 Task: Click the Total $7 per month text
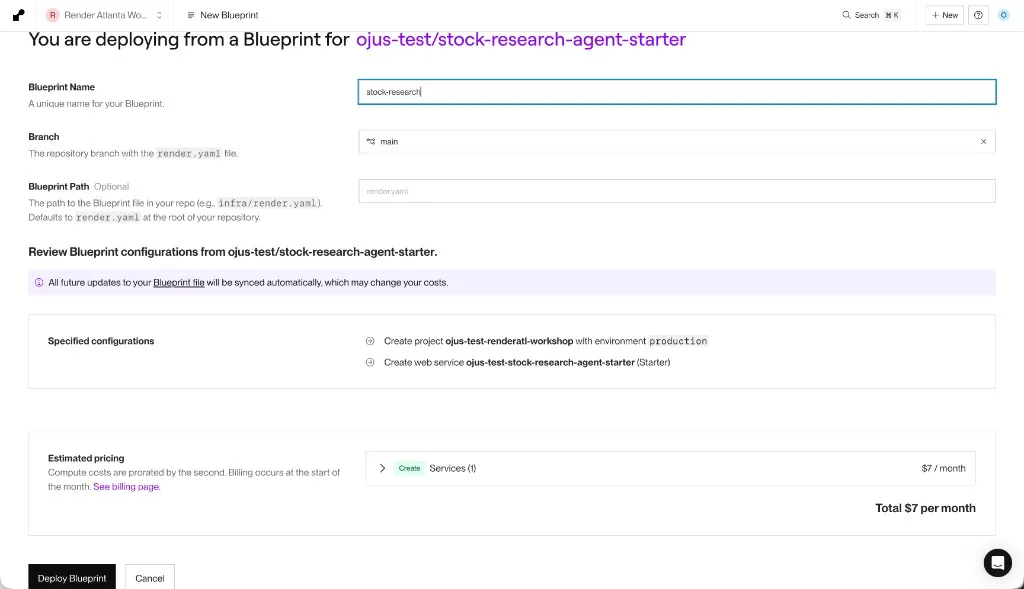(925, 508)
